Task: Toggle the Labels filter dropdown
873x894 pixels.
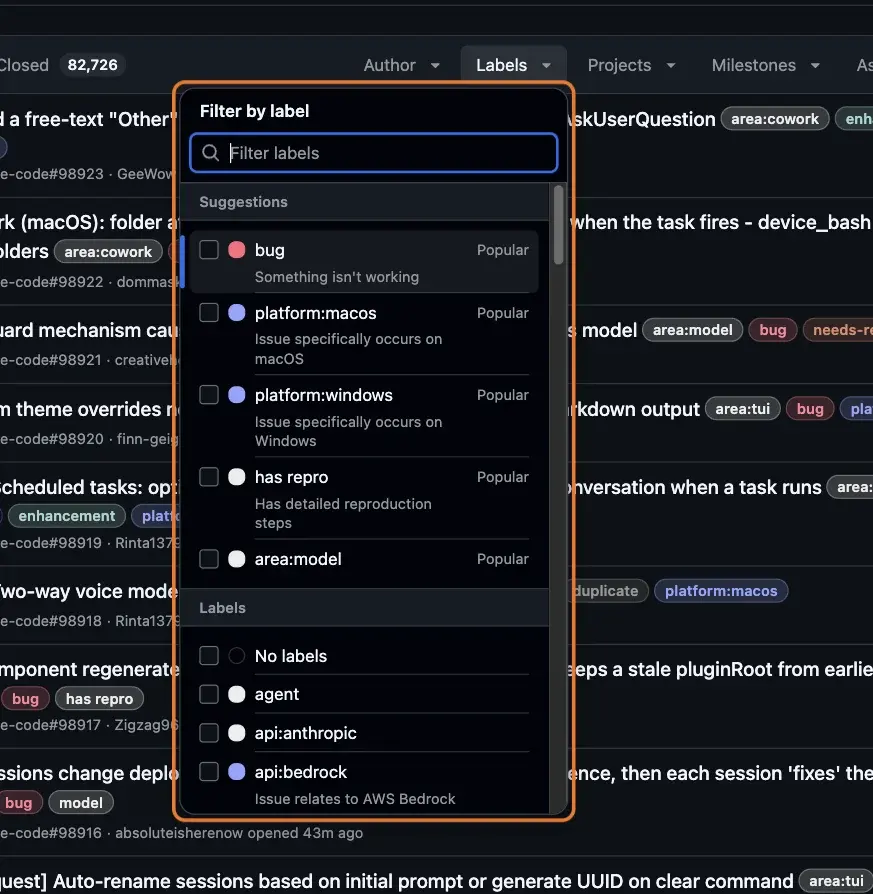Action: pyautogui.click(x=513, y=65)
